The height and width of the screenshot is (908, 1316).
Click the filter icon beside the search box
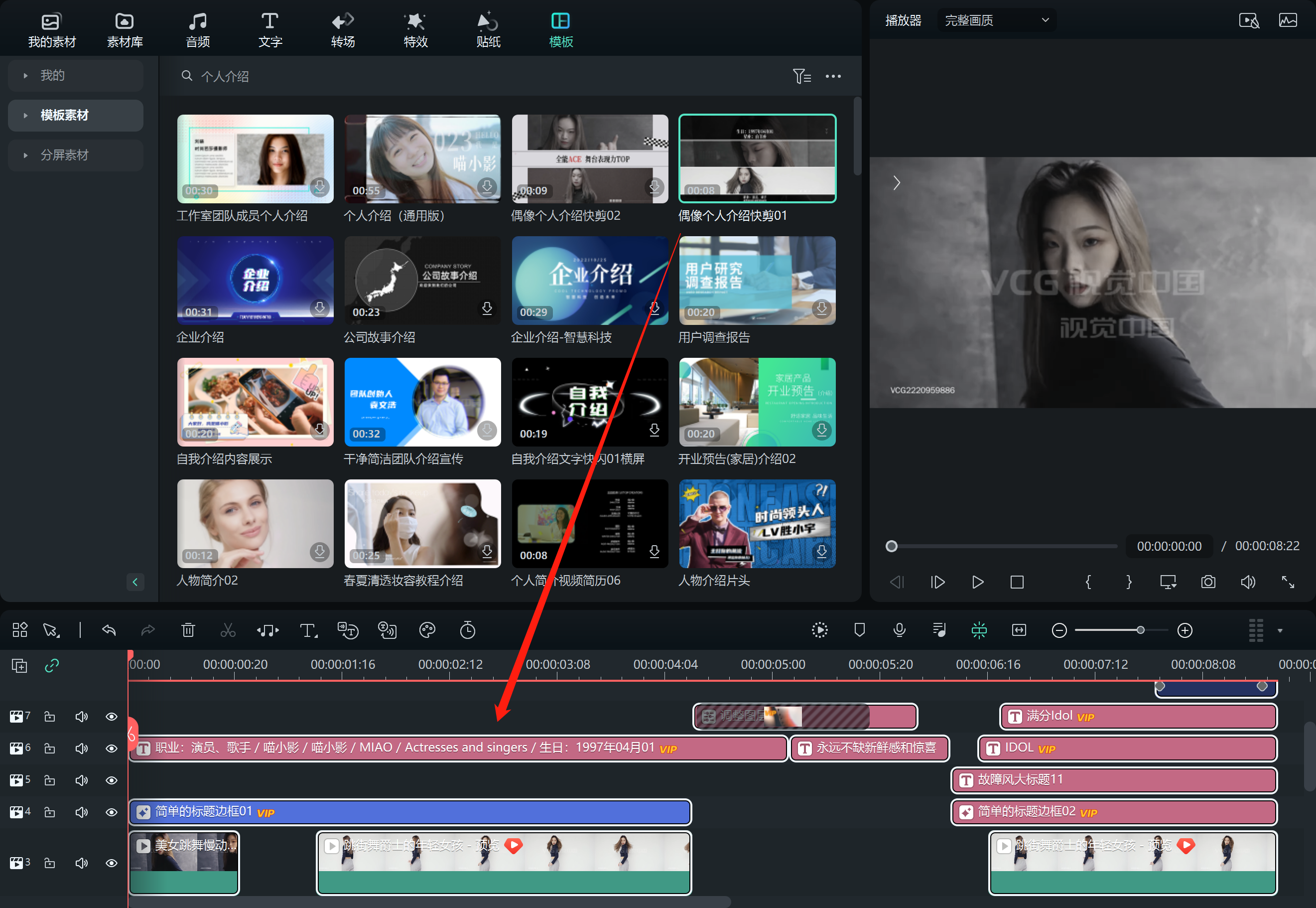pos(801,76)
